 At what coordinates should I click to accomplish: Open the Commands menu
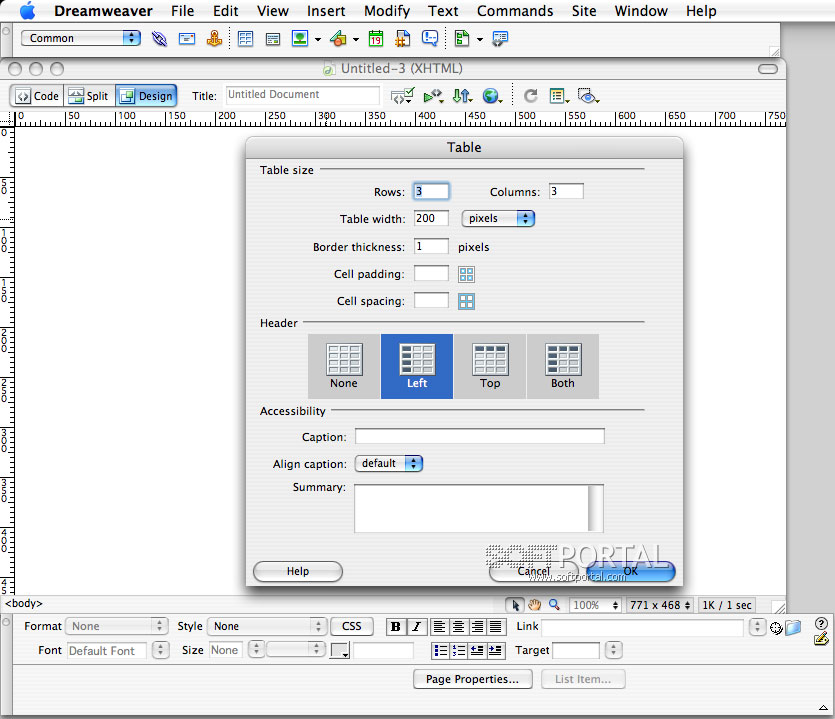click(514, 11)
